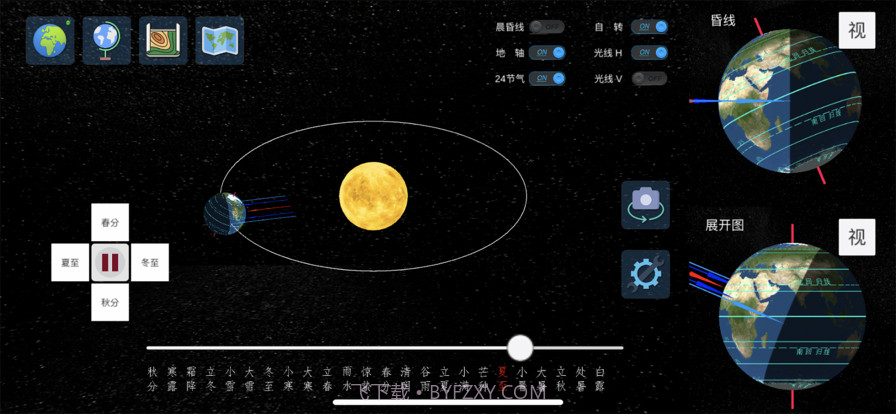Click the solar term slider handle
The width and height of the screenshot is (896, 414).
pyautogui.click(x=520, y=347)
